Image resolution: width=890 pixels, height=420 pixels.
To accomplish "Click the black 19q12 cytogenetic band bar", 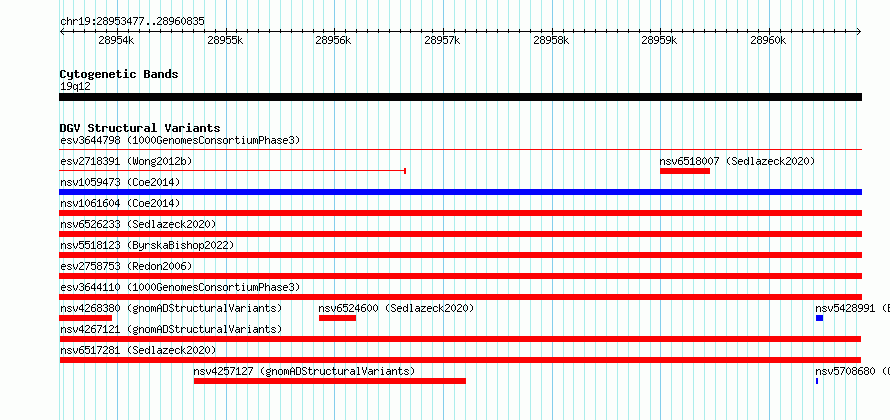I will (460, 97).
